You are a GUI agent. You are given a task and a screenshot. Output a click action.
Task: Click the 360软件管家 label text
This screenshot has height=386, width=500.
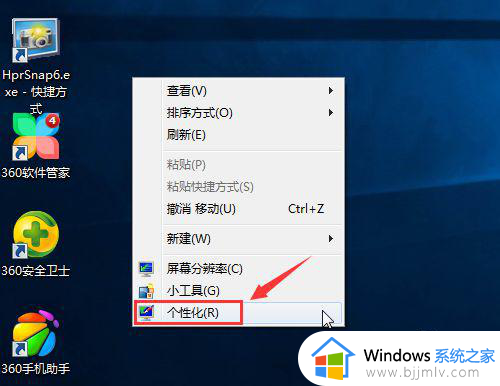tap(36, 173)
